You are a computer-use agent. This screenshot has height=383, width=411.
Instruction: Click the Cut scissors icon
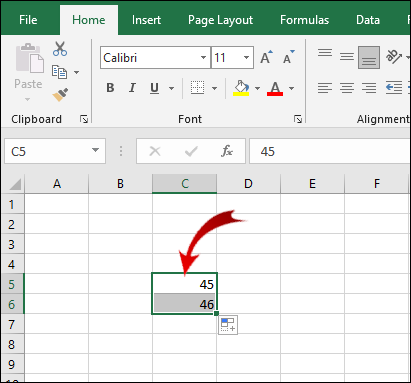tap(60, 49)
